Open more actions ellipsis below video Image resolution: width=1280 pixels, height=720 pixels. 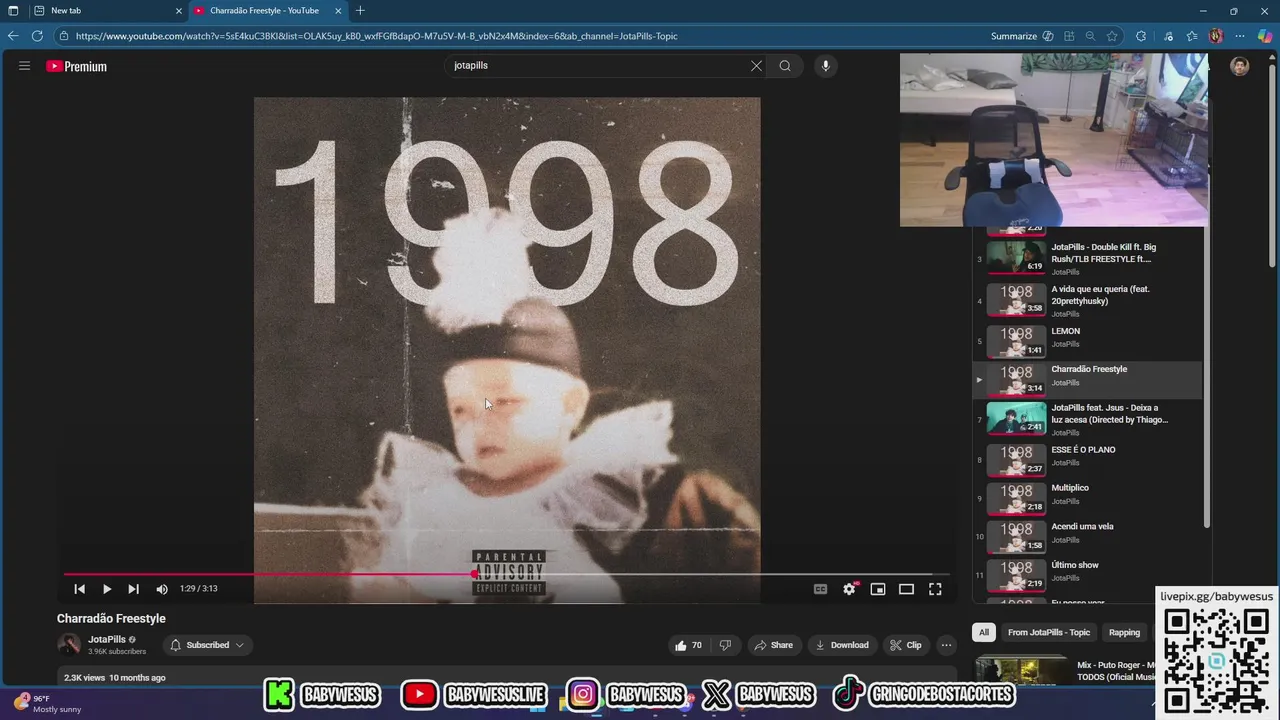click(x=946, y=645)
